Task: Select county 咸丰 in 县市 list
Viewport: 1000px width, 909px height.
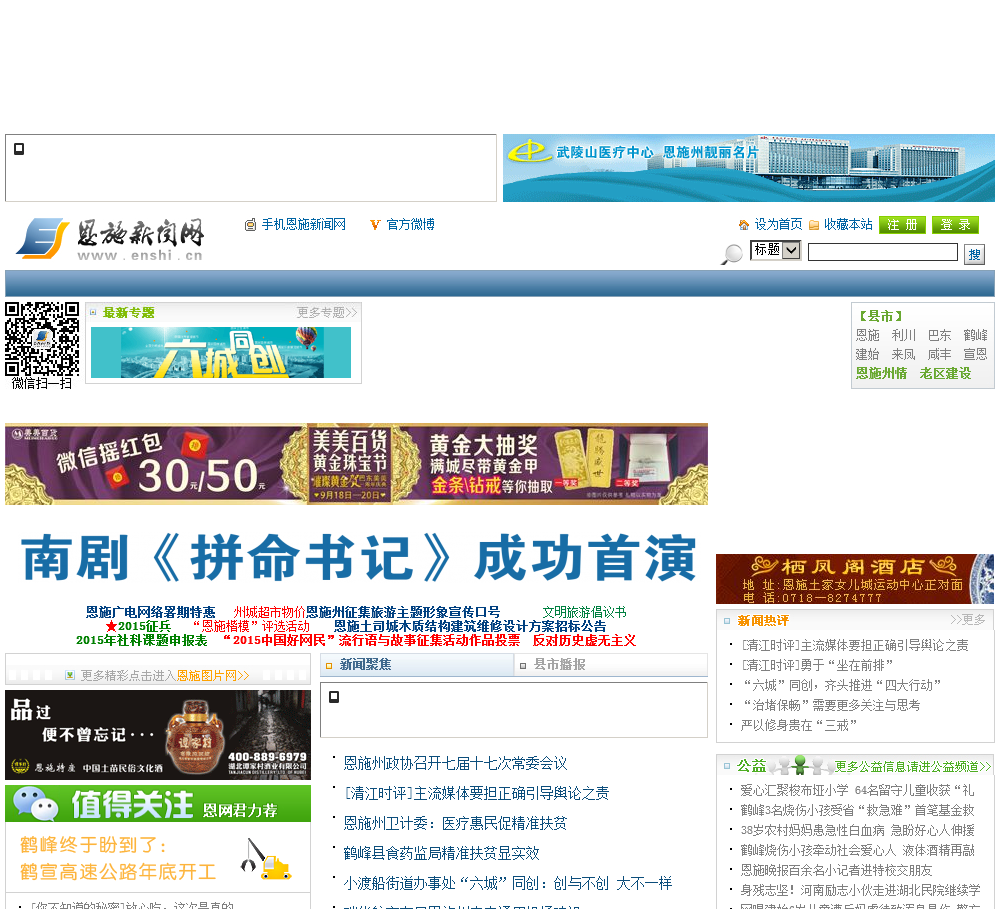Action: pyautogui.click(x=939, y=355)
